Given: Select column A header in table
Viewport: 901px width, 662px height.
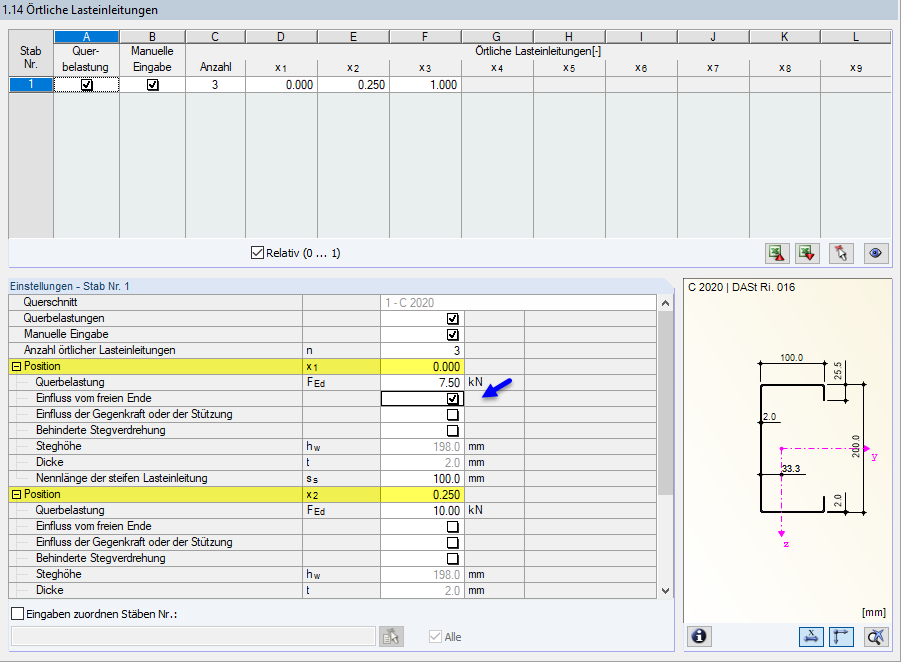Looking at the screenshot, I should pos(86,37).
